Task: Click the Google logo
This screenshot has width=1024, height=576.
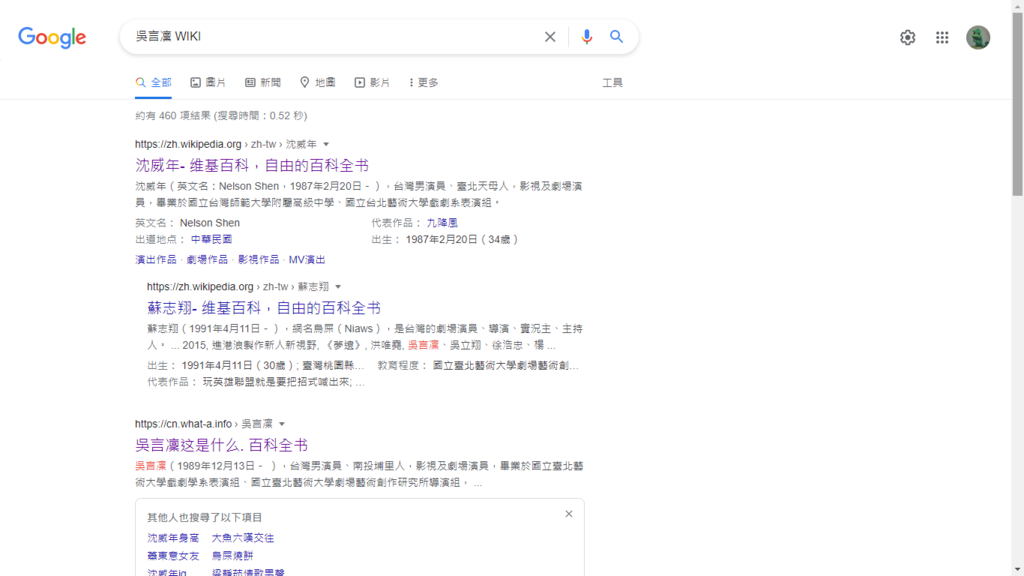Action: click(x=52, y=37)
